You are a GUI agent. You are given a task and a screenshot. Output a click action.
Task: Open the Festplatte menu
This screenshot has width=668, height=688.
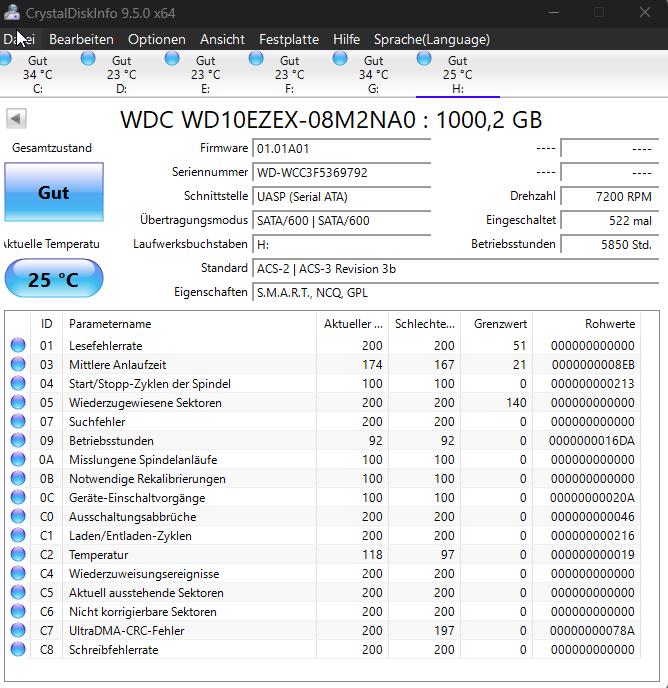pos(289,39)
